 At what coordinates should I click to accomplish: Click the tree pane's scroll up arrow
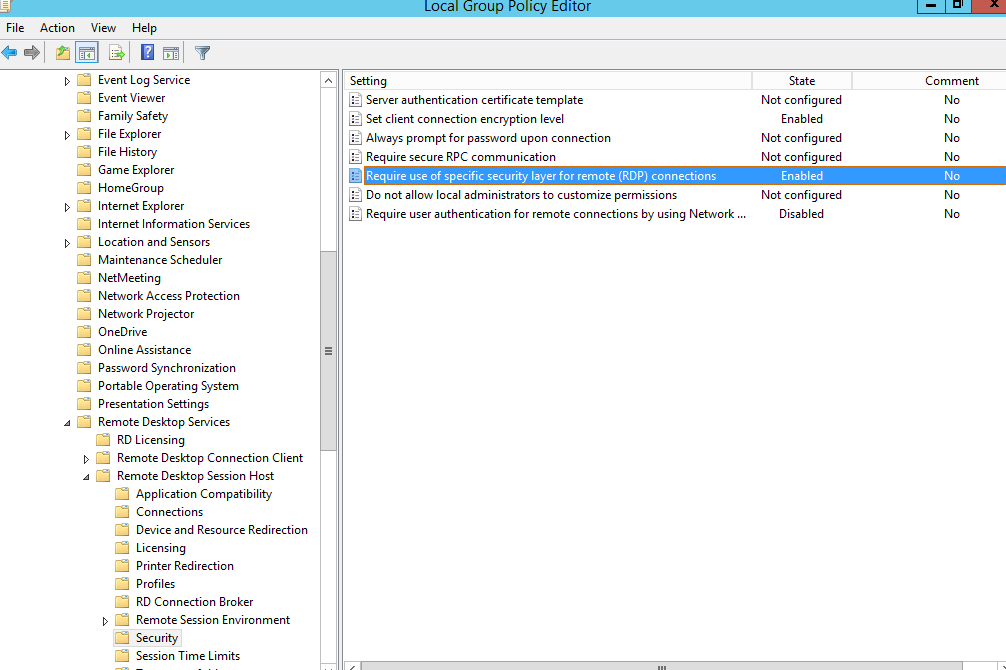328,80
